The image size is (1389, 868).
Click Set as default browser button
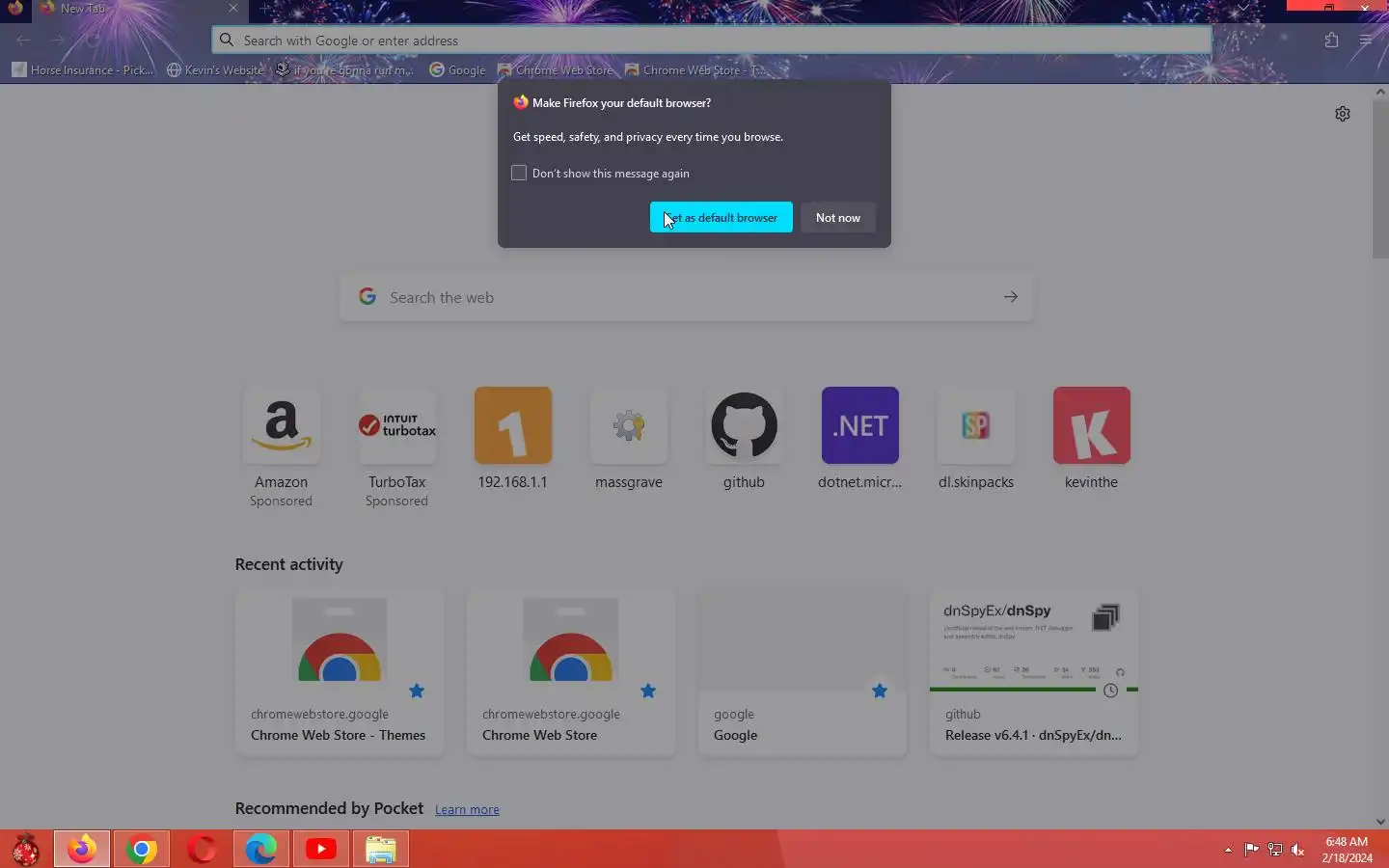point(721,217)
